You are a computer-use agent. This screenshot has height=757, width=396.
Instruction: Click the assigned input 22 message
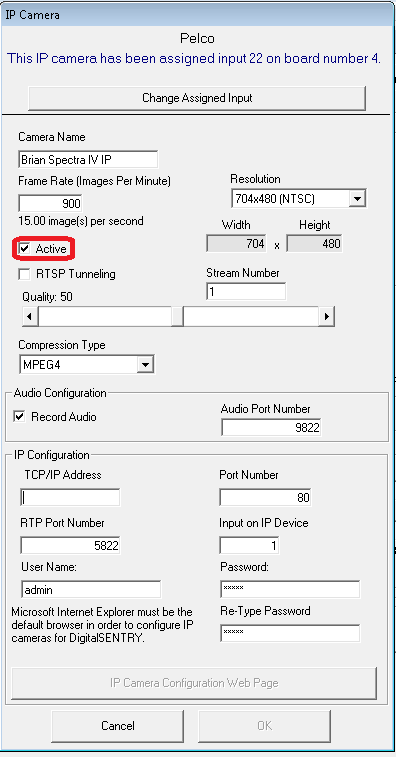pyautogui.click(x=194, y=59)
